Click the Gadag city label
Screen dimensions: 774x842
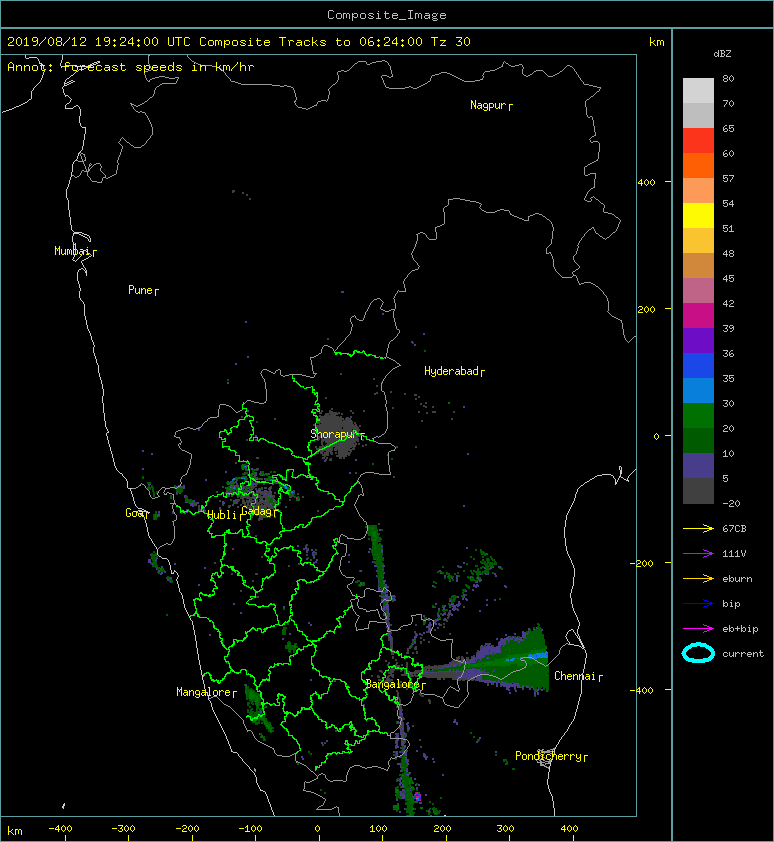coord(257,511)
